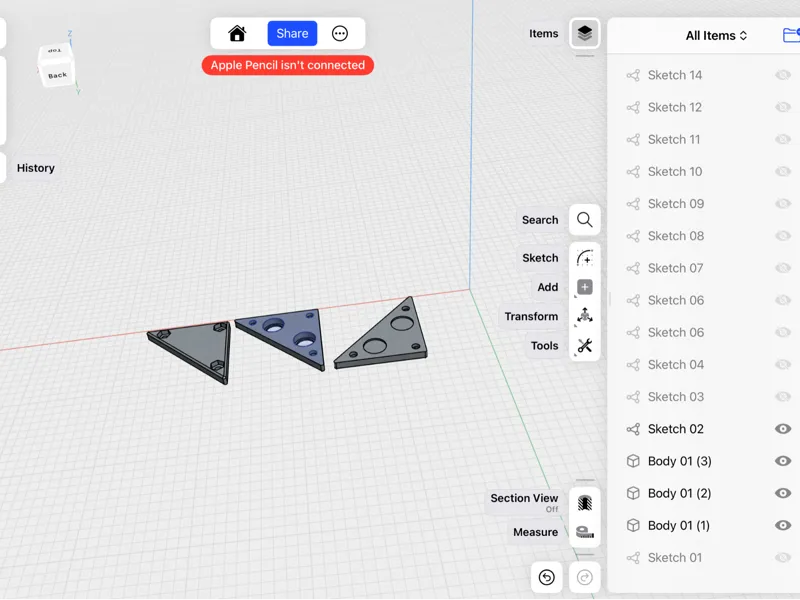Hide Sketch 02 using its eye icon
The height and width of the screenshot is (600, 800).
783,429
